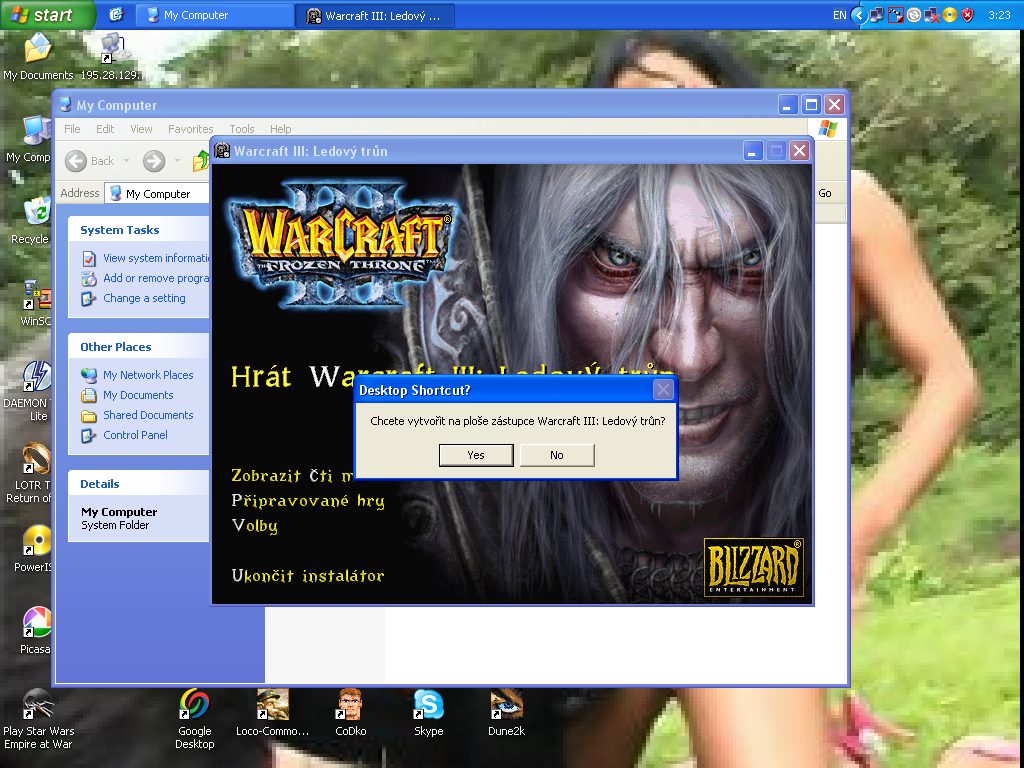The width and height of the screenshot is (1024, 768).
Task: Click the taskbar clock
Action: click(999, 15)
